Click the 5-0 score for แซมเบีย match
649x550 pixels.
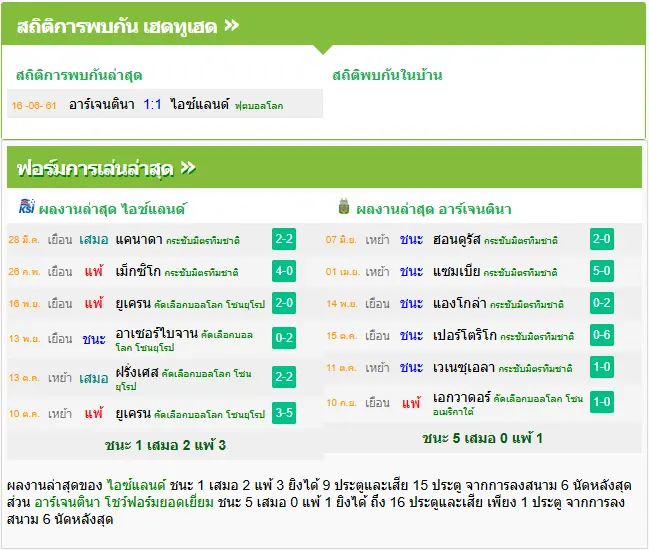coord(601,271)
